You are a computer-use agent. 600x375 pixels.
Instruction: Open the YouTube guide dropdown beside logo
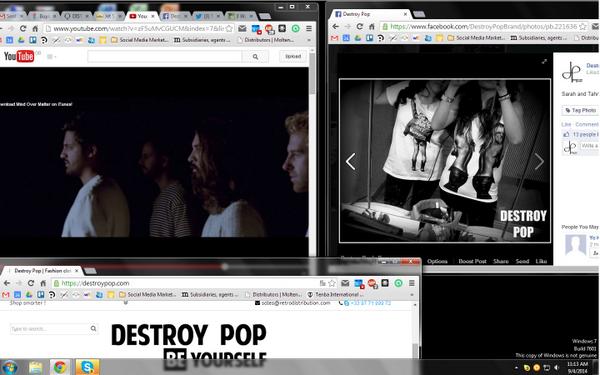(51, 57)
